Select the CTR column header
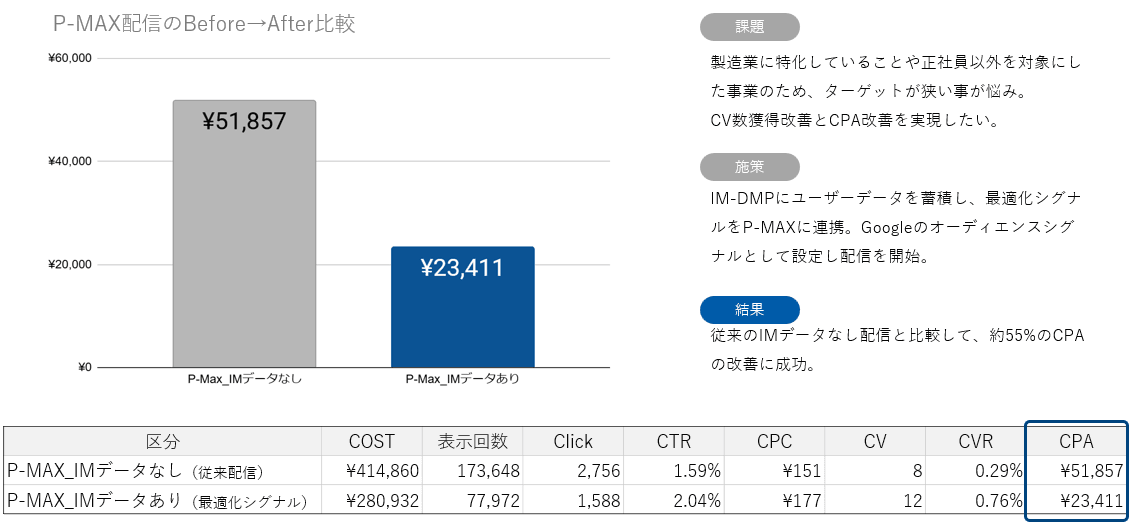 pos(674,441)
